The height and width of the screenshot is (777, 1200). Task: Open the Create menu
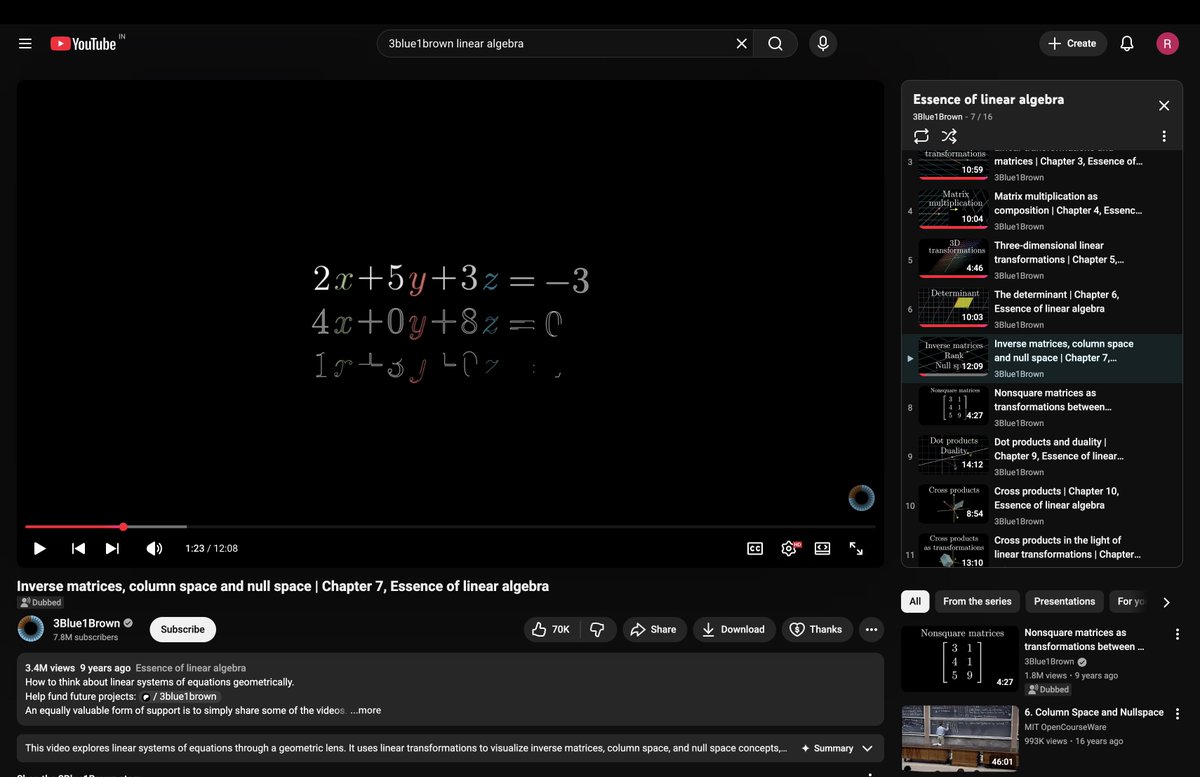click(1073, 44)
